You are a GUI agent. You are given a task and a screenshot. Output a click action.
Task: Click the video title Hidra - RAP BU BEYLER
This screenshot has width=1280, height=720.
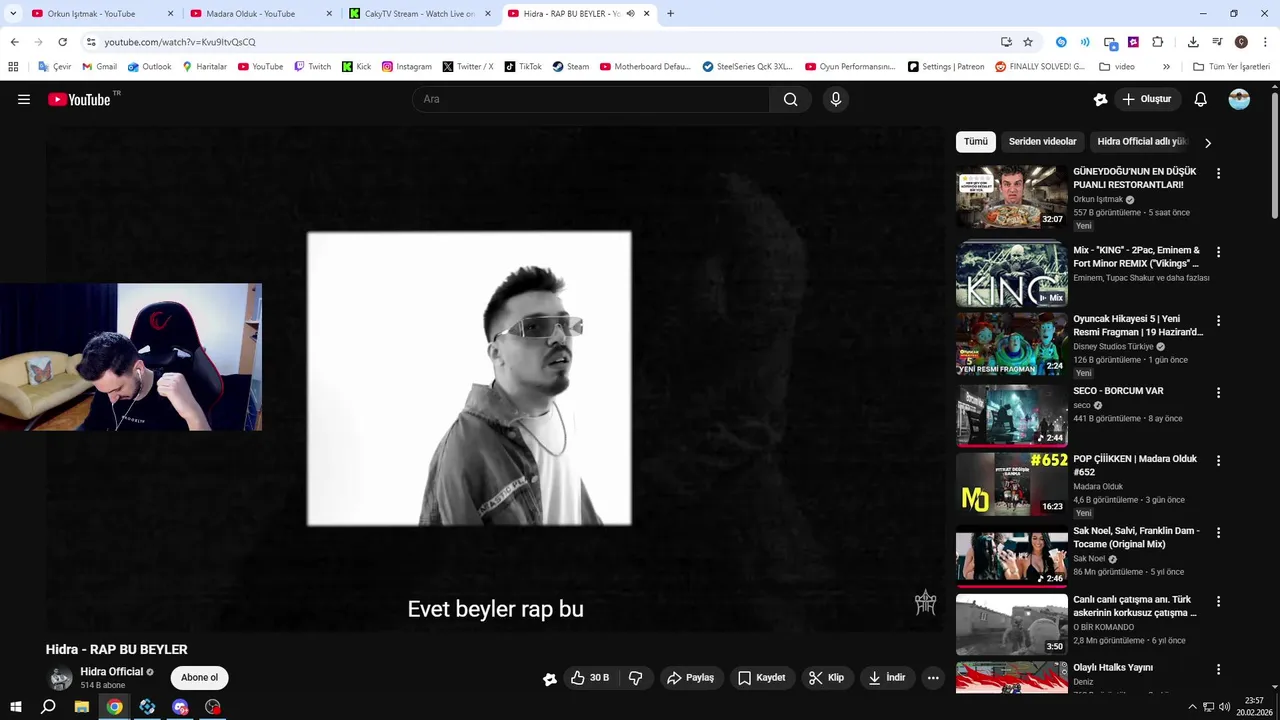coord(116,649)
